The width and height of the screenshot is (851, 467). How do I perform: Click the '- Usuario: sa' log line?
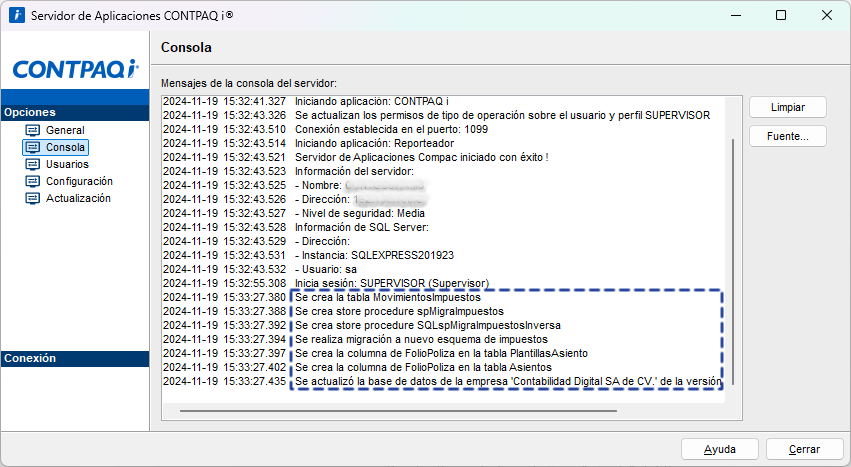pyautogui.click(x=326, y=269)
